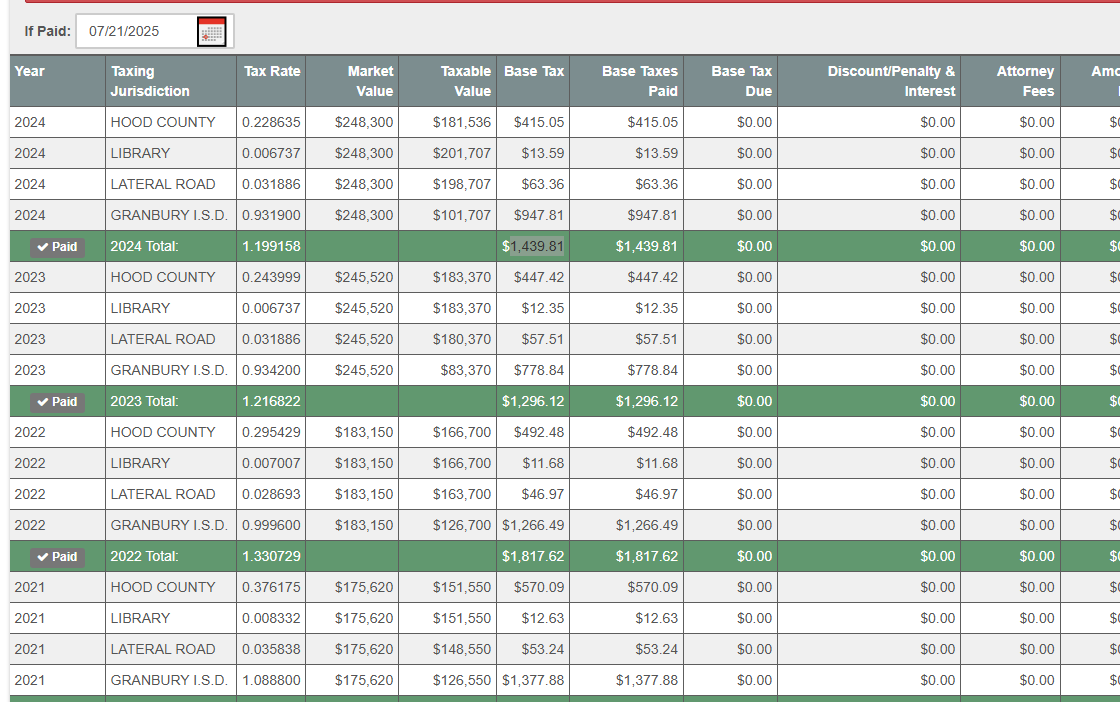Click the Taxable Value column header
This screenshot has width=1120, height=702.
tap(465, 81)
